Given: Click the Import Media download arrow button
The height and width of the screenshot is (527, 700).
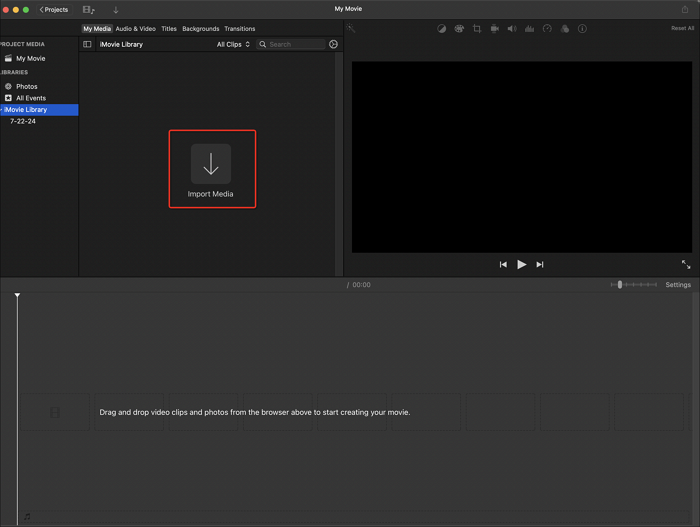Looking at the screenshot, I should [211, 163].
